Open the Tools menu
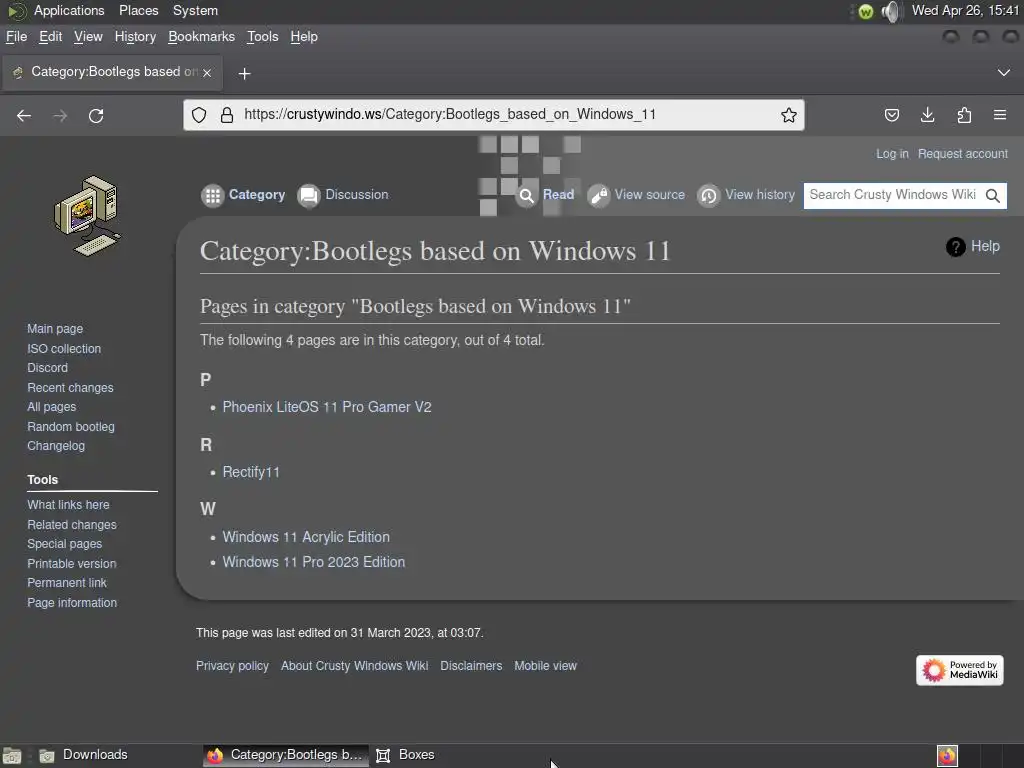This screenshot has width=1024, height=768. coord(263,37)
